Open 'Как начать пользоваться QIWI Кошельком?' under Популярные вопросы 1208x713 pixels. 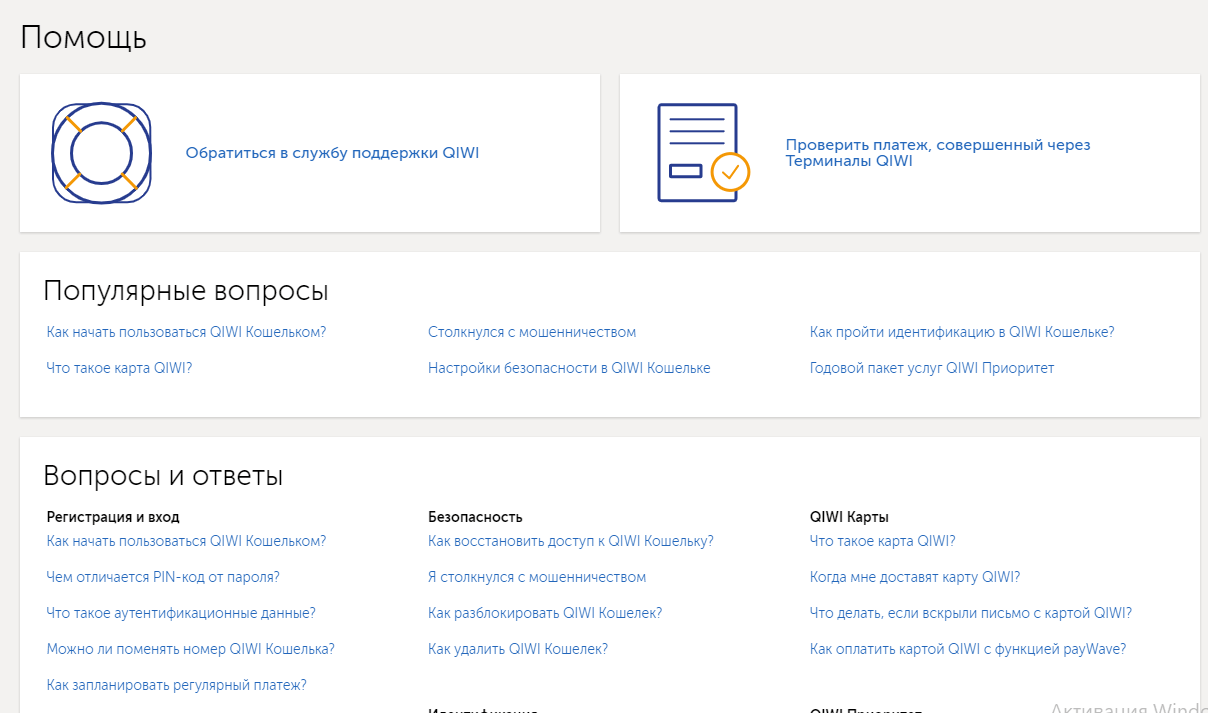[x=187, y=332]
